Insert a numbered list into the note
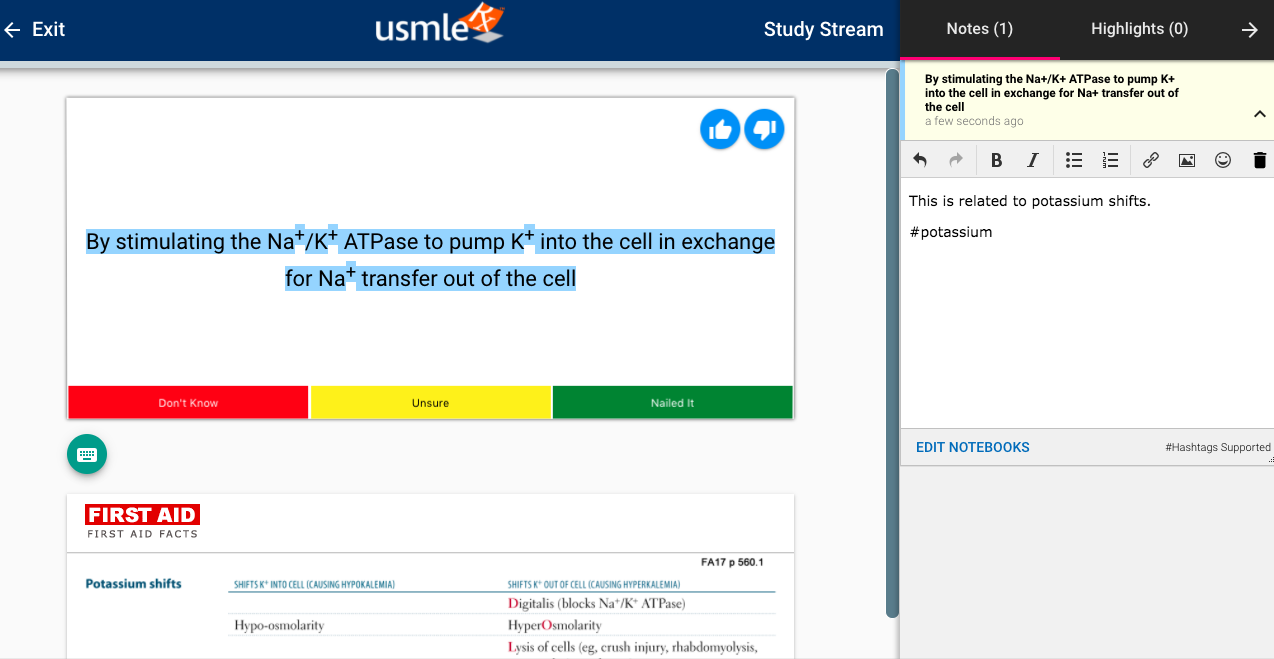Screen dimensions: 1274x659 [1110, 160]
